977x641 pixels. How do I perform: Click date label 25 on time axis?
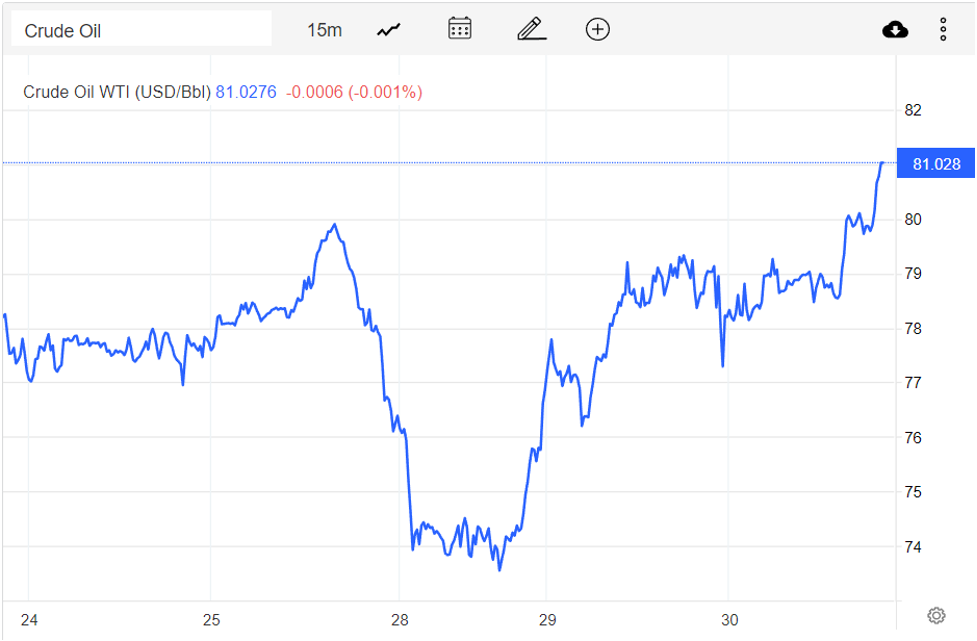(211, 620)
